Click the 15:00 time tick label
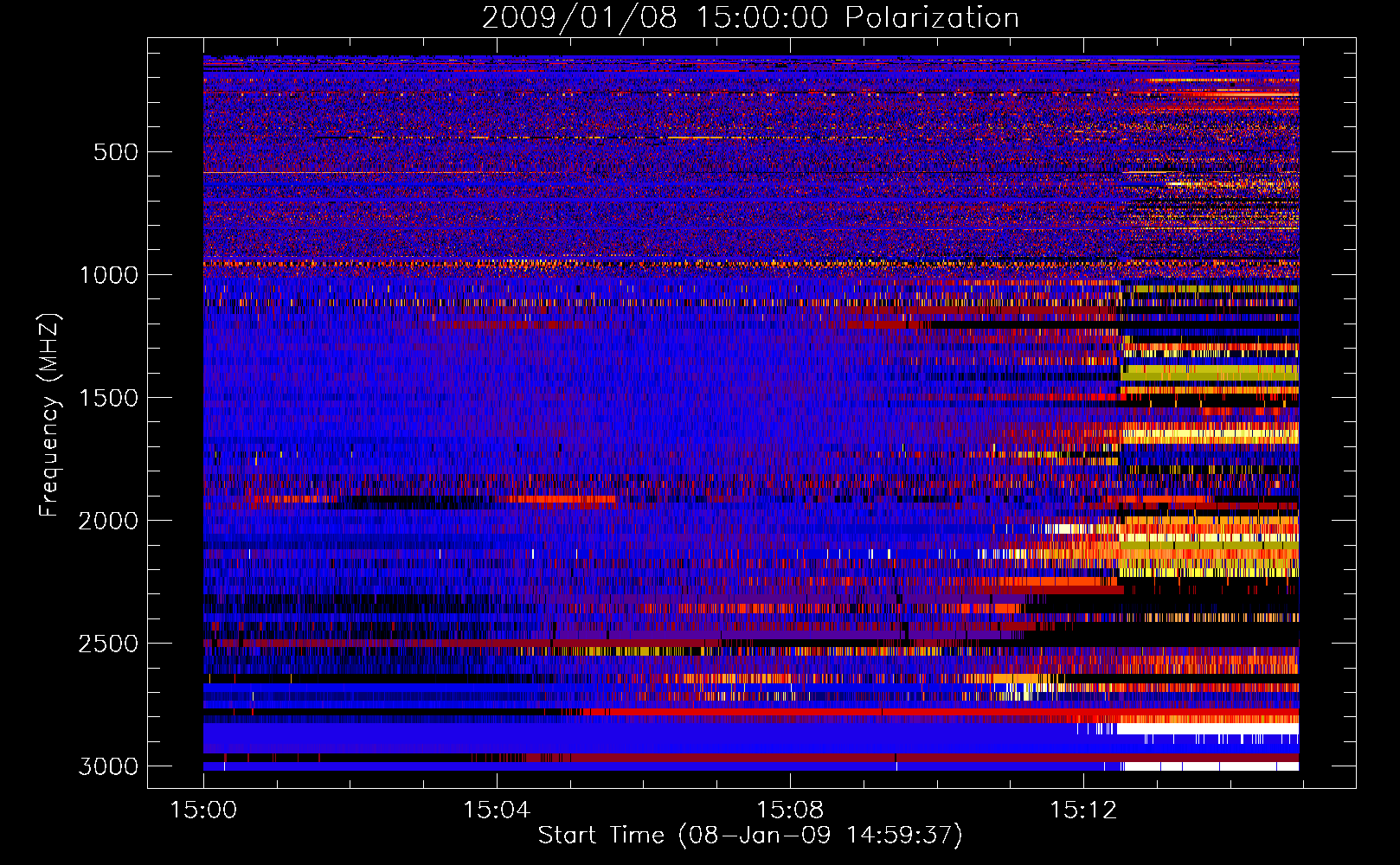Screen dimensions: 1400x865 [x=203, y=810]
